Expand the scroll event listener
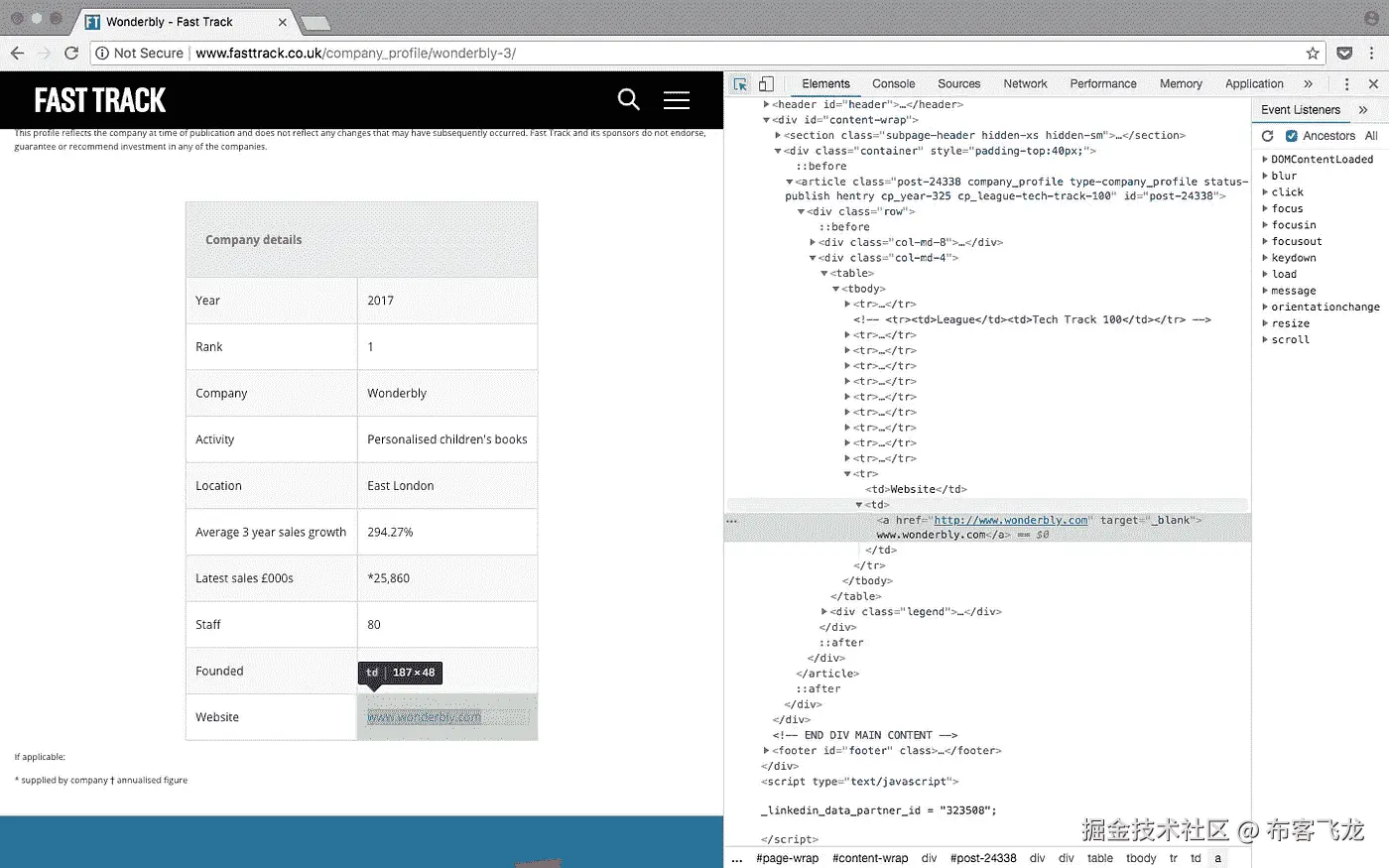Image resolution: width=1389 pixels, height=868 pixels. [x=1265, y=340]
